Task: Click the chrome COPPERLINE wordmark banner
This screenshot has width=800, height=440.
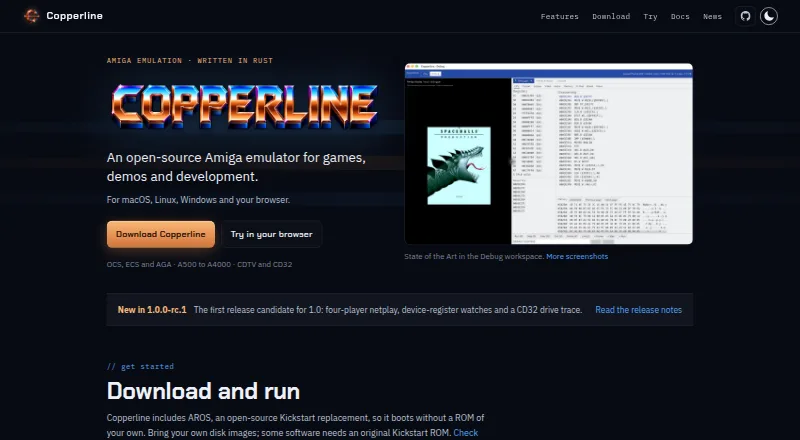Action: (244, 106)
